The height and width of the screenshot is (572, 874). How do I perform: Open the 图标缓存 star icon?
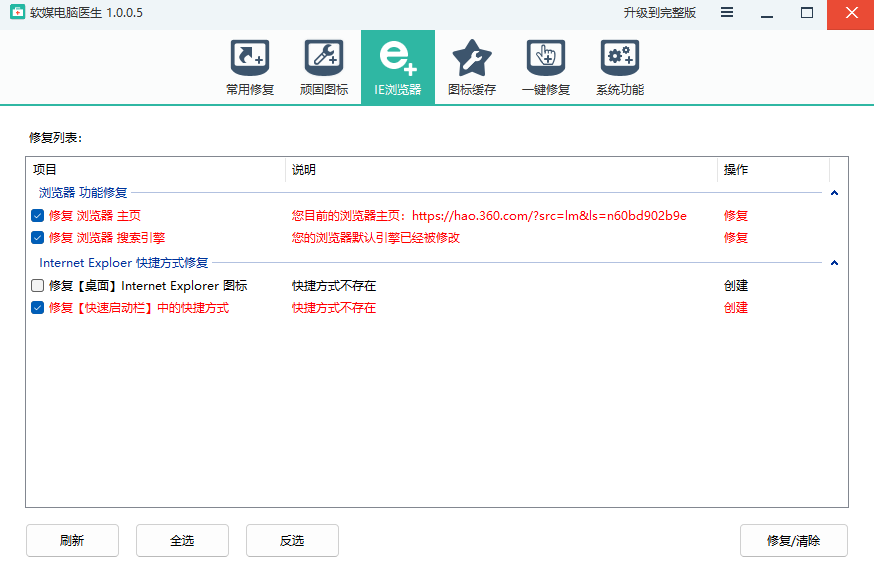(x=471, y=58)
